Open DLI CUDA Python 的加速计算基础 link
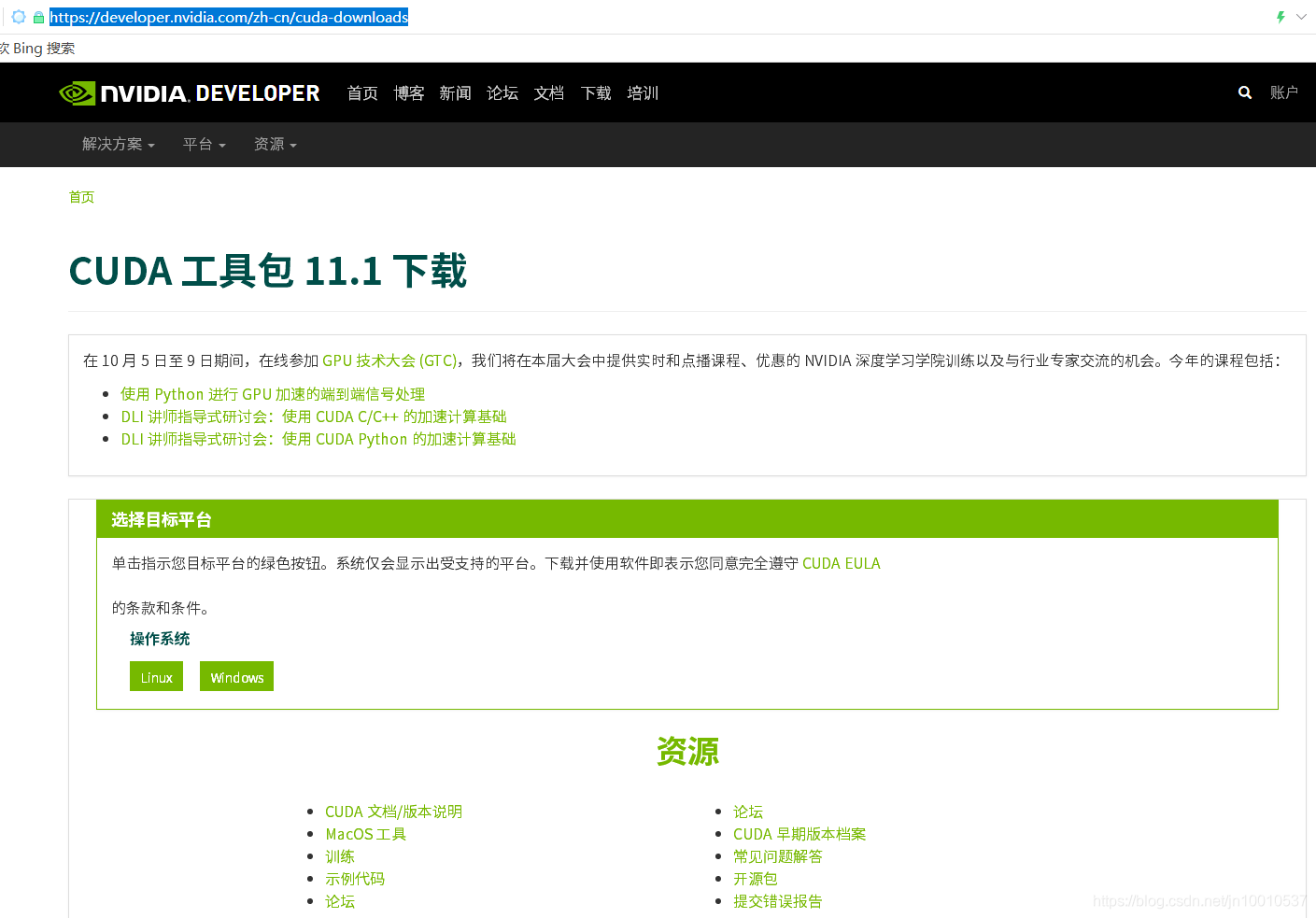Viewport: 1316px width, 918px height. pos(318,439)
